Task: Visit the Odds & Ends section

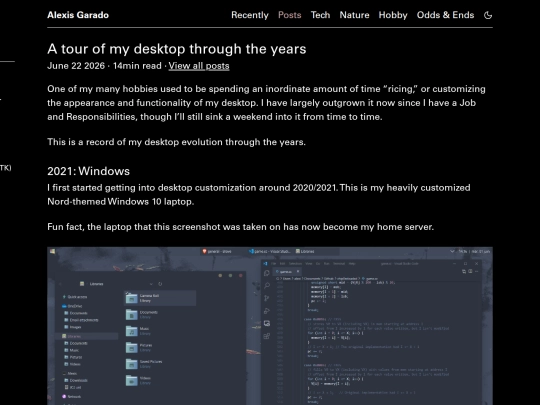Action: (445, 15)
